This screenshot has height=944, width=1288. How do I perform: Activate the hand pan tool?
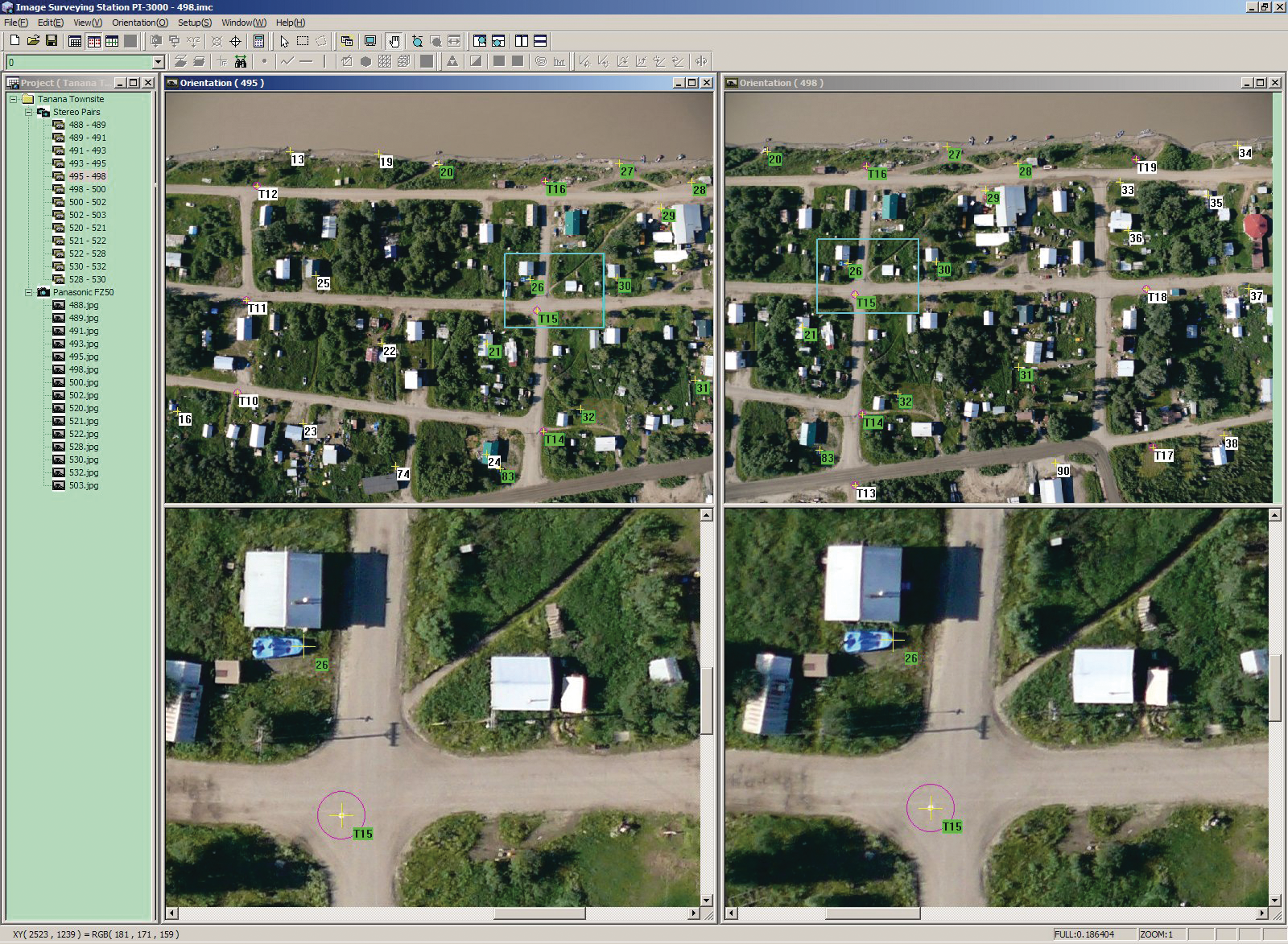point(394,41)
